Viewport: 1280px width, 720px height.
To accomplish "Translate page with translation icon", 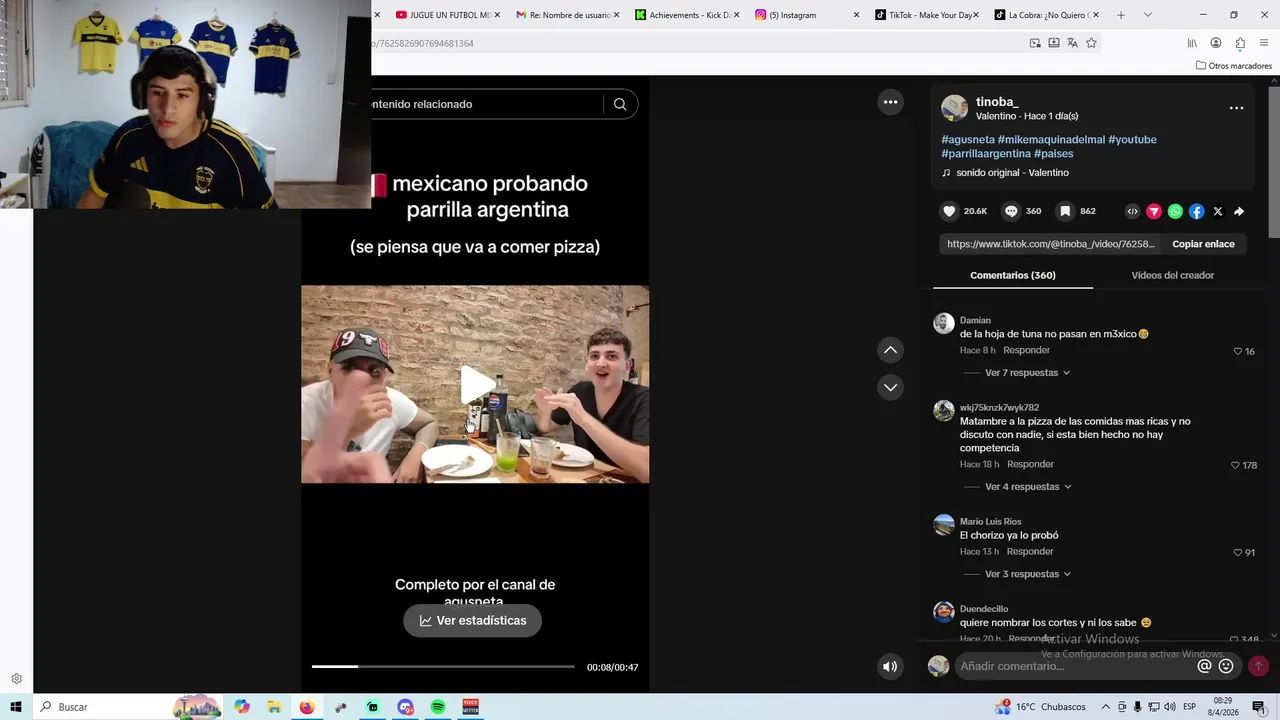I will click(x=1072, y=43).
